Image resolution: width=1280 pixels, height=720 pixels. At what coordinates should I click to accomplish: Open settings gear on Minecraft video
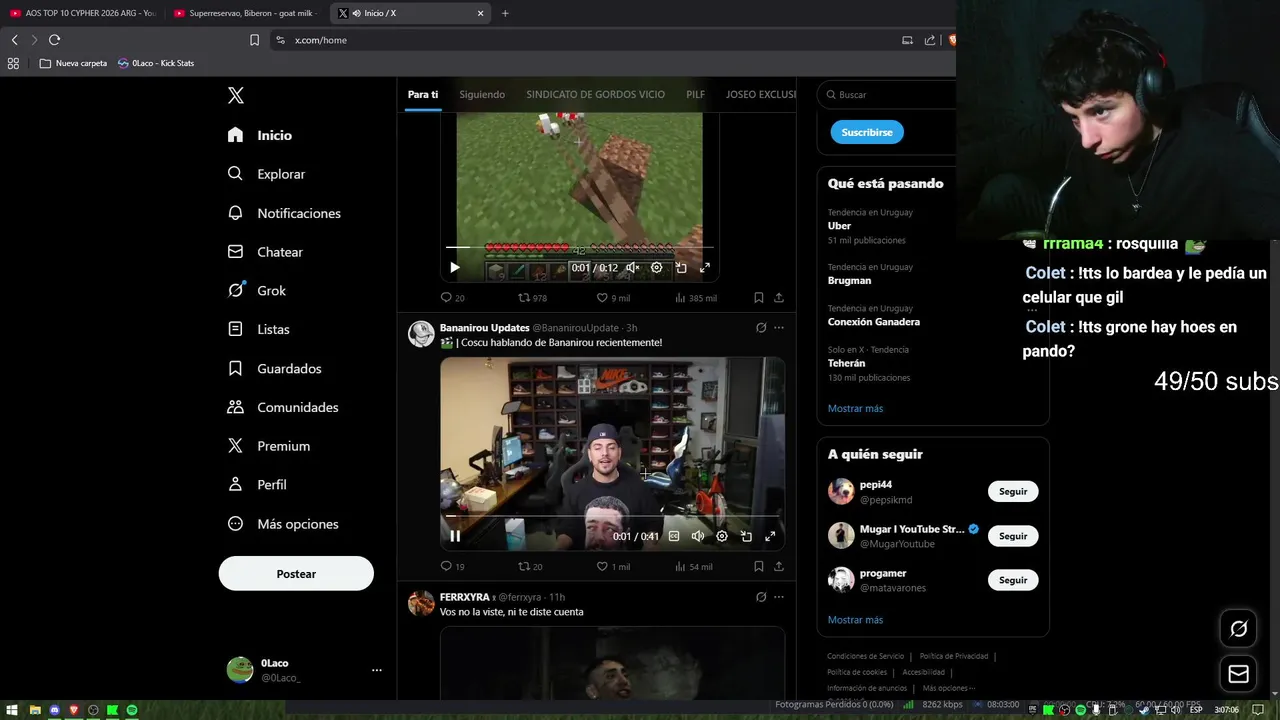(x=656, y=267)
